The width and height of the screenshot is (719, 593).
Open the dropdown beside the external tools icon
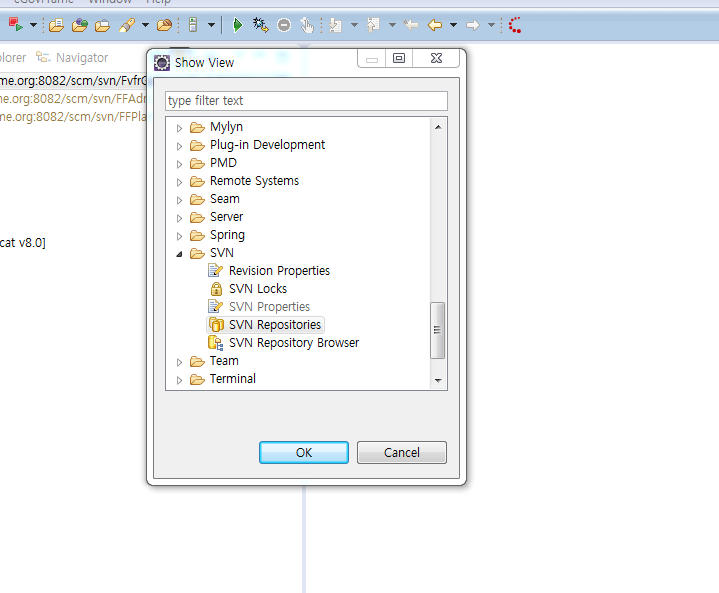33,25
